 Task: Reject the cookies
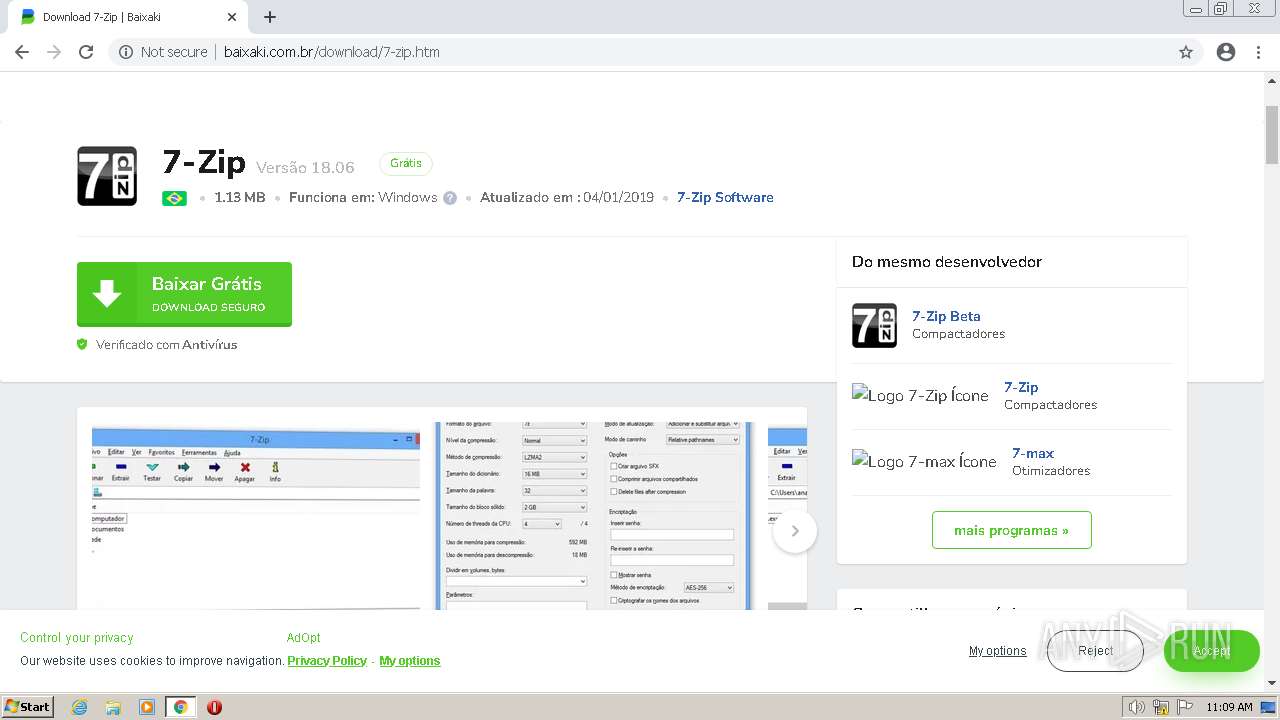pyautogui.click(x=1095, y=651)
